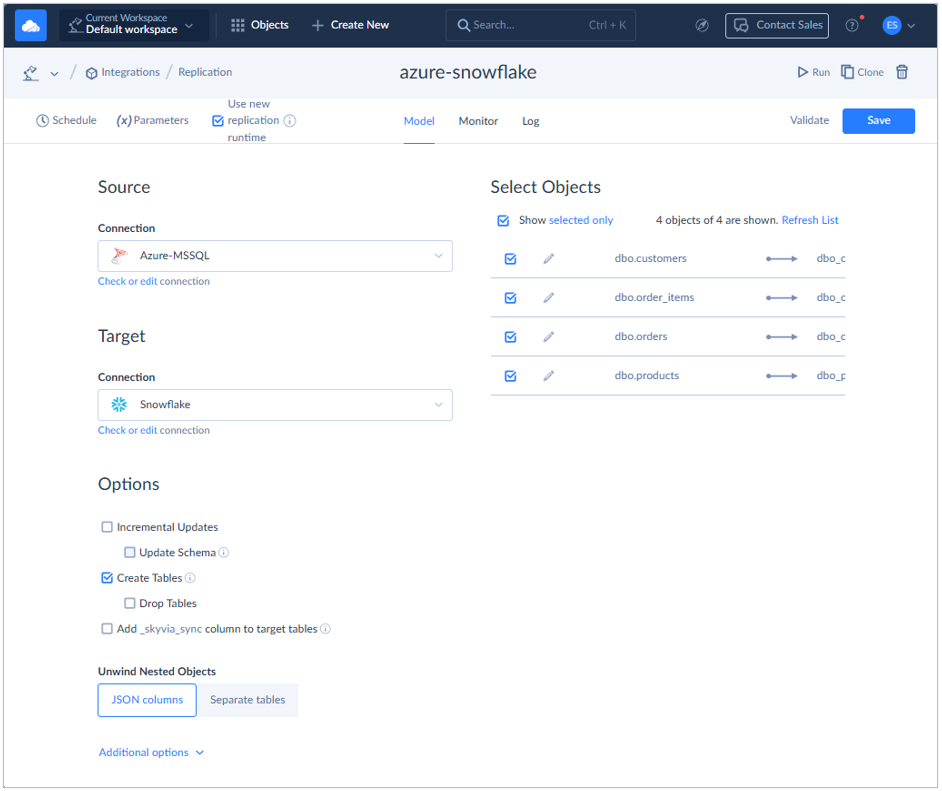Enable Add _skyvia_sync column checkbox

click(107, 628)
